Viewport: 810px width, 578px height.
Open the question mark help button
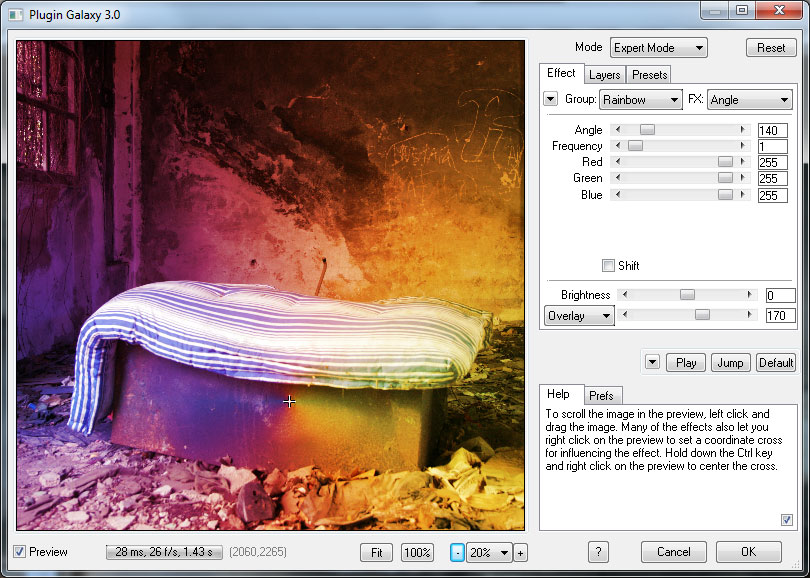point(597,552)
